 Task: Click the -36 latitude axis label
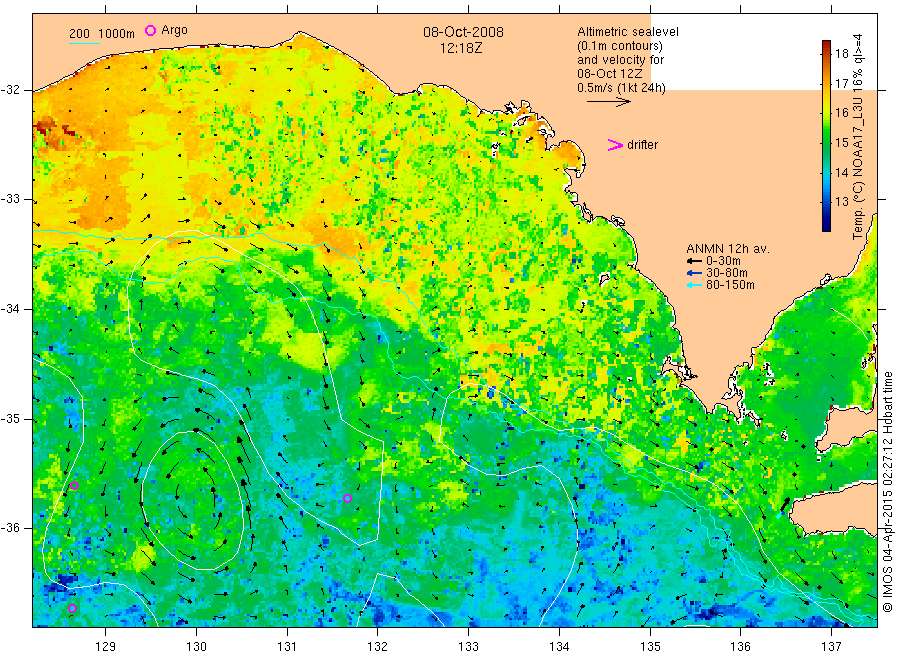click(10, 528)
